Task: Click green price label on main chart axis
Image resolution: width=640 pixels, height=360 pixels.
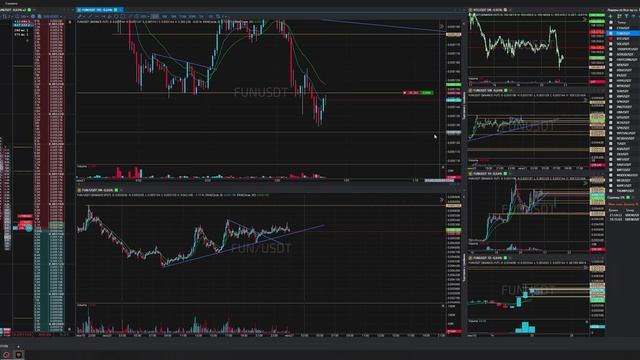Action: (x=453, y=84)
